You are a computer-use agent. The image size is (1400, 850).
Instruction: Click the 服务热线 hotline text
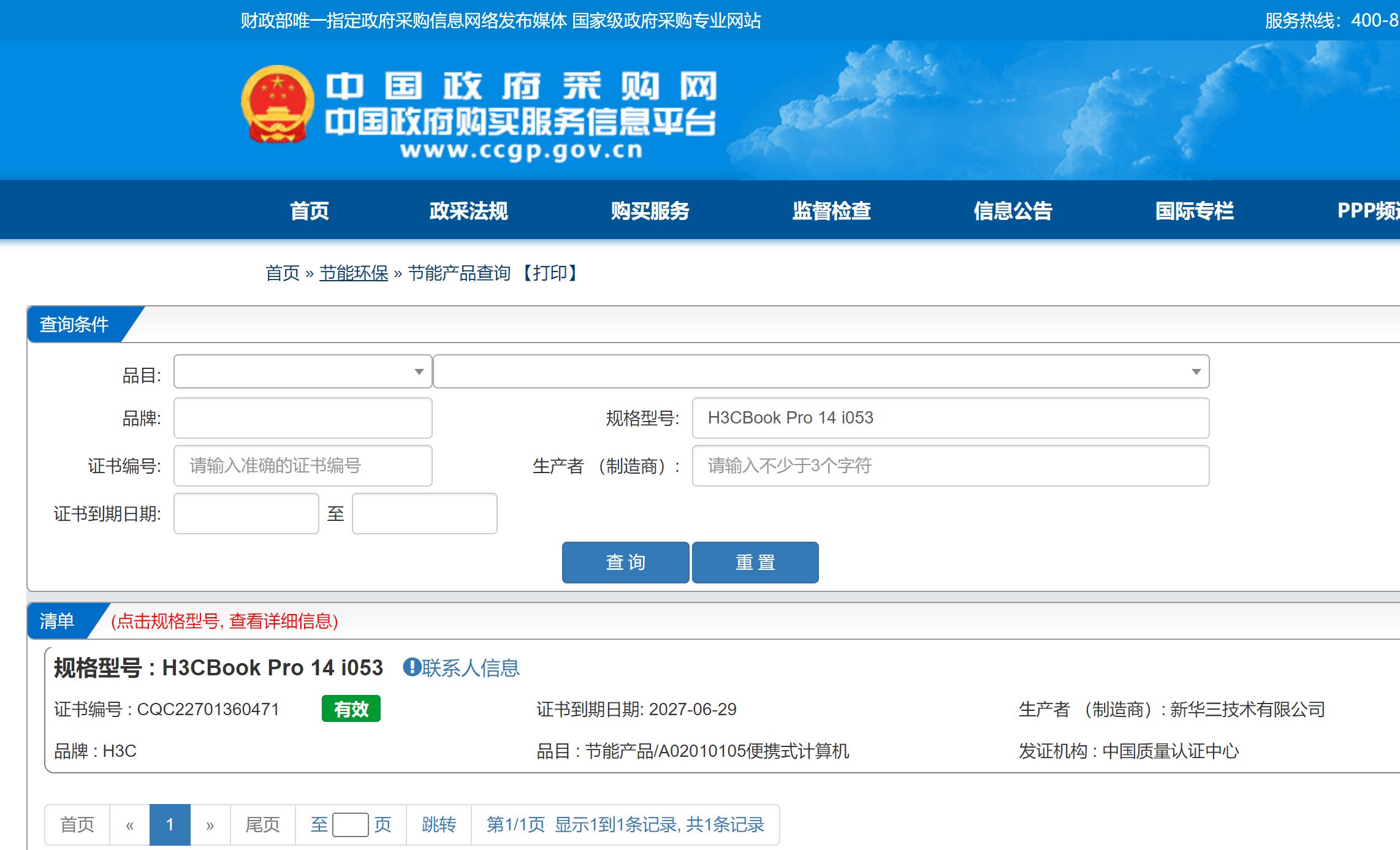pyautogui.click(x=1332, y=20)
